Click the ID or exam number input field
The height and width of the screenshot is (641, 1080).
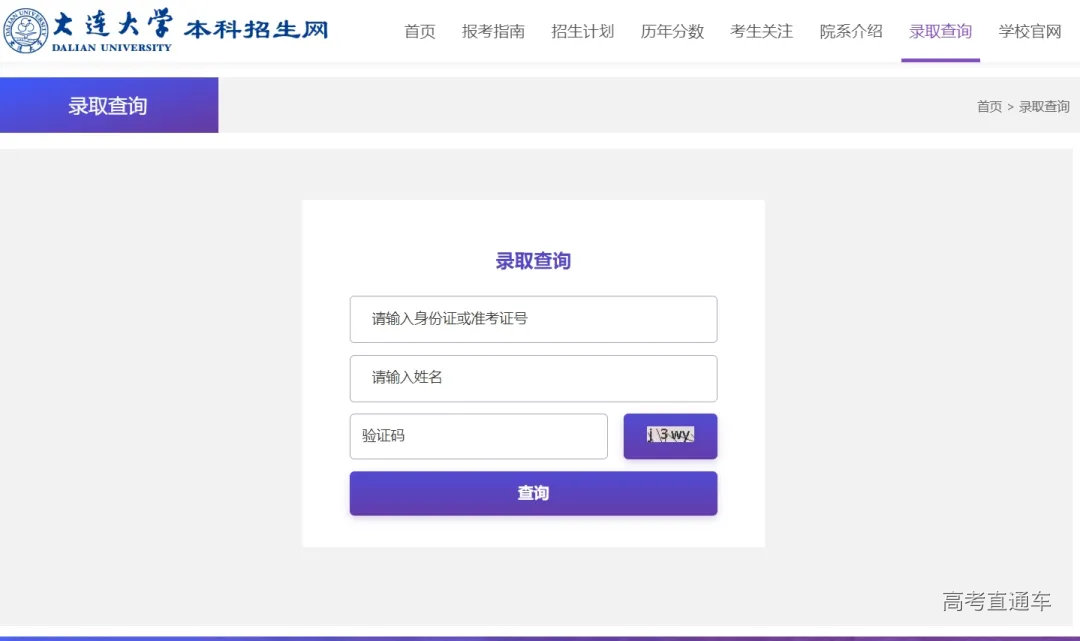click(533, 318)
